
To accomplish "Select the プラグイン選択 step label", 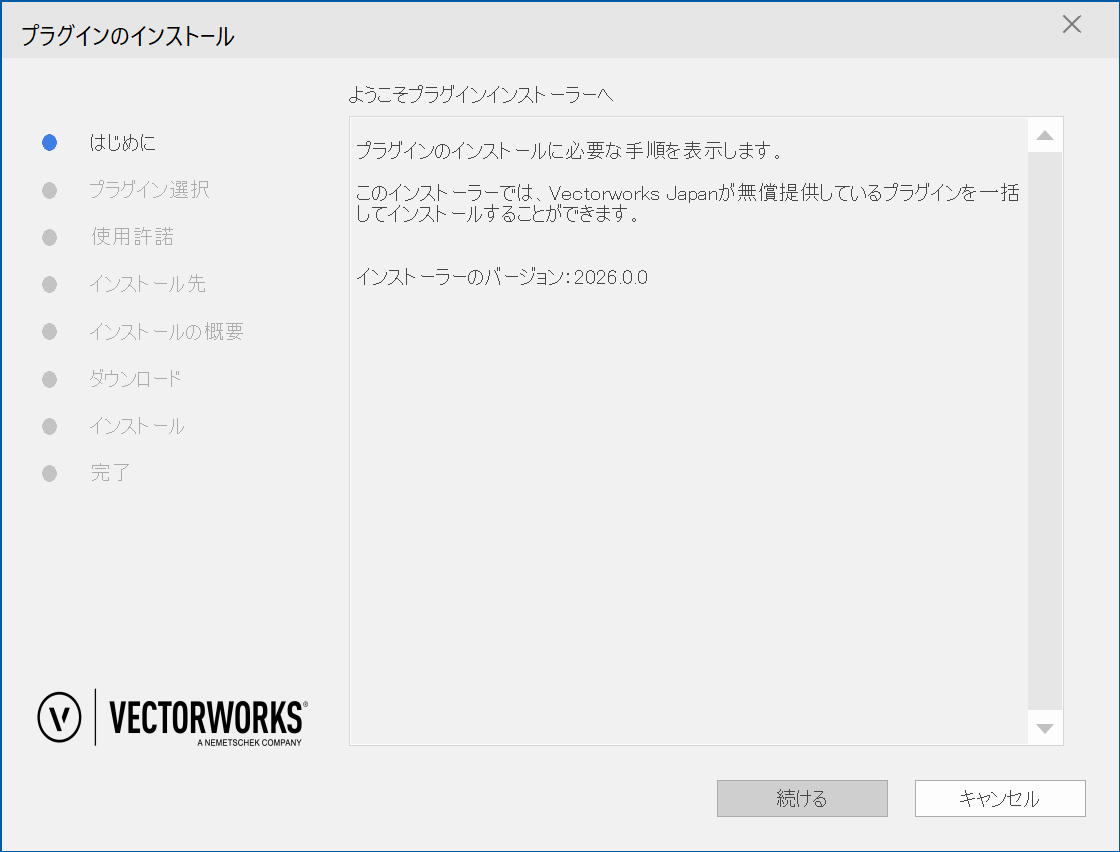I will [149, 190].
